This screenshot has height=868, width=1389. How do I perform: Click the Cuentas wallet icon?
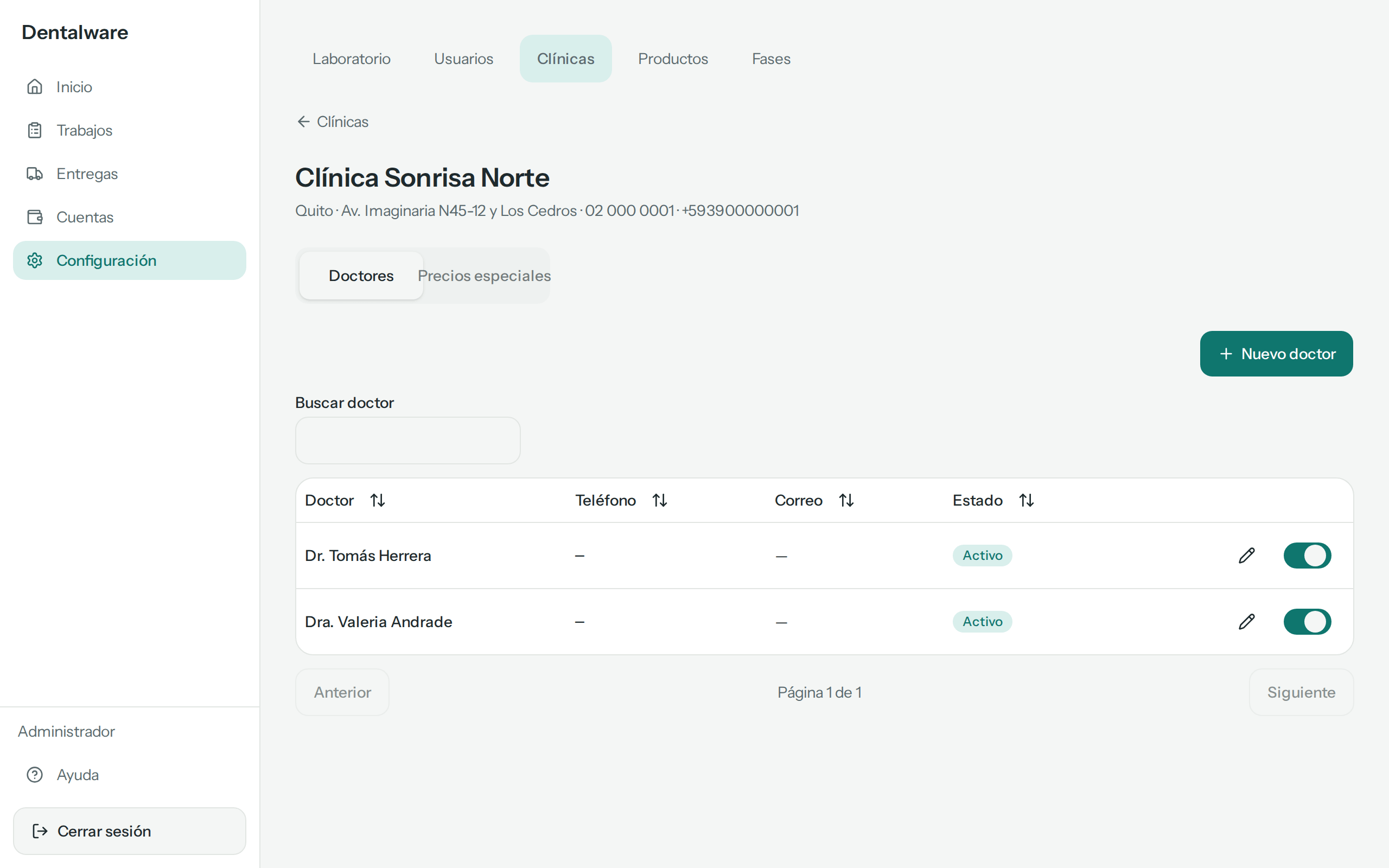[x=34, y=217]
